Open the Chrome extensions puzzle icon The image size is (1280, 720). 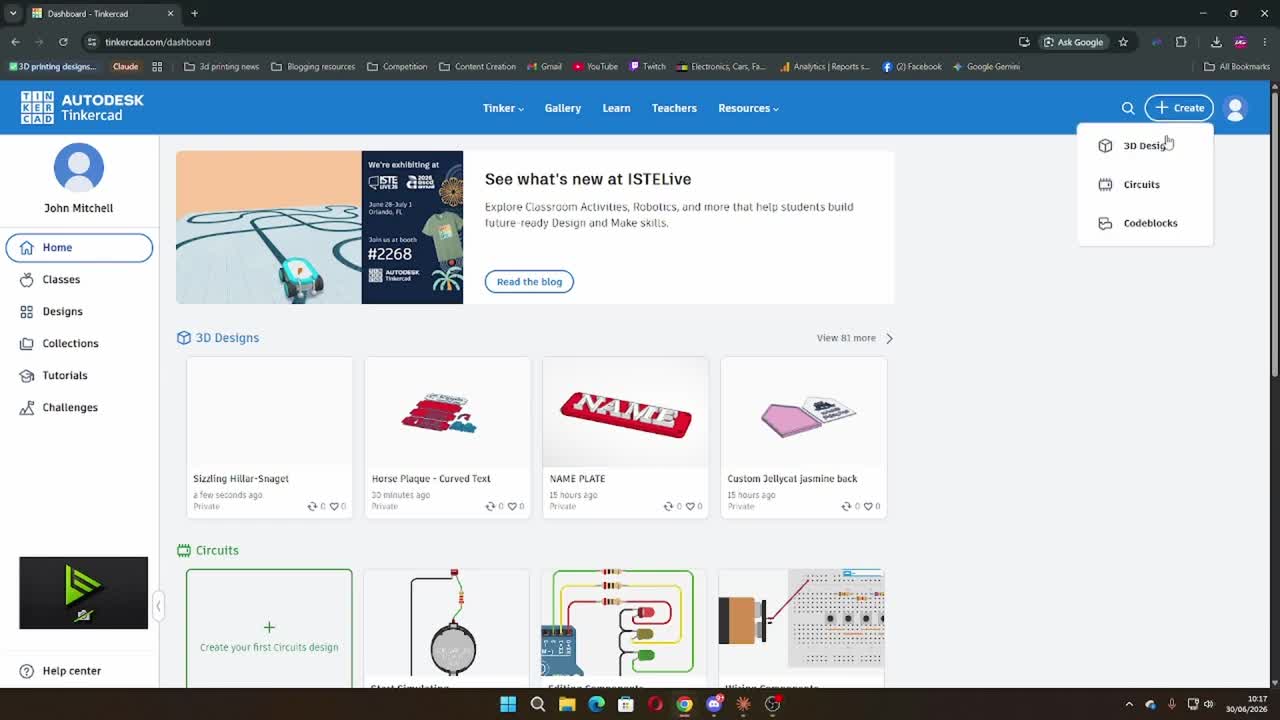[1181, 42]
